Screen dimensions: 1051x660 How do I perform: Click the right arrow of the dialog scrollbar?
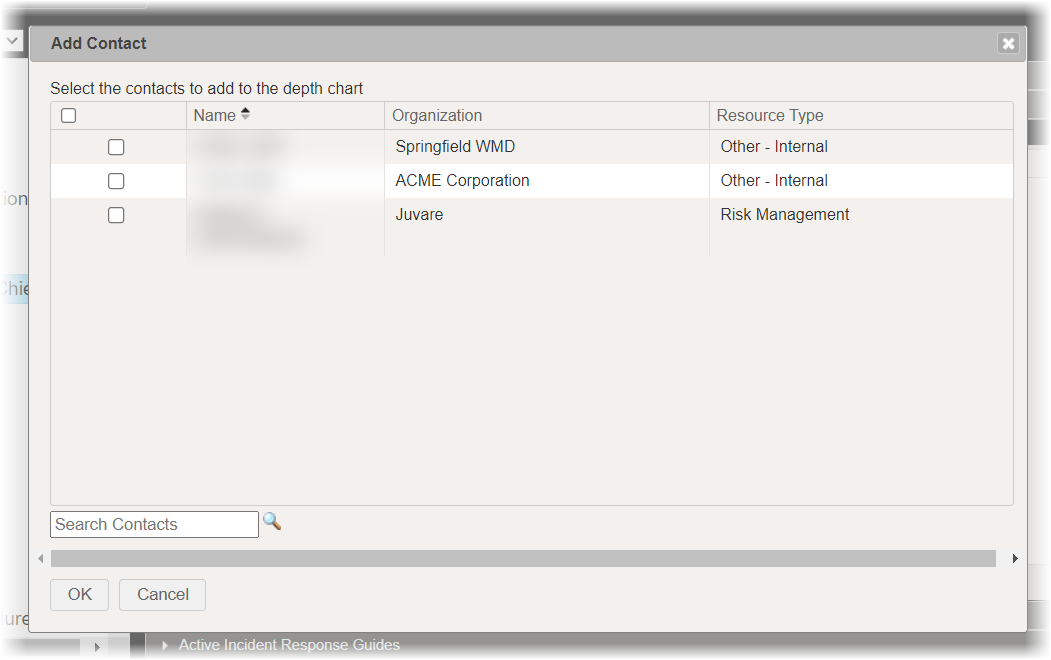pos(1015,558)
